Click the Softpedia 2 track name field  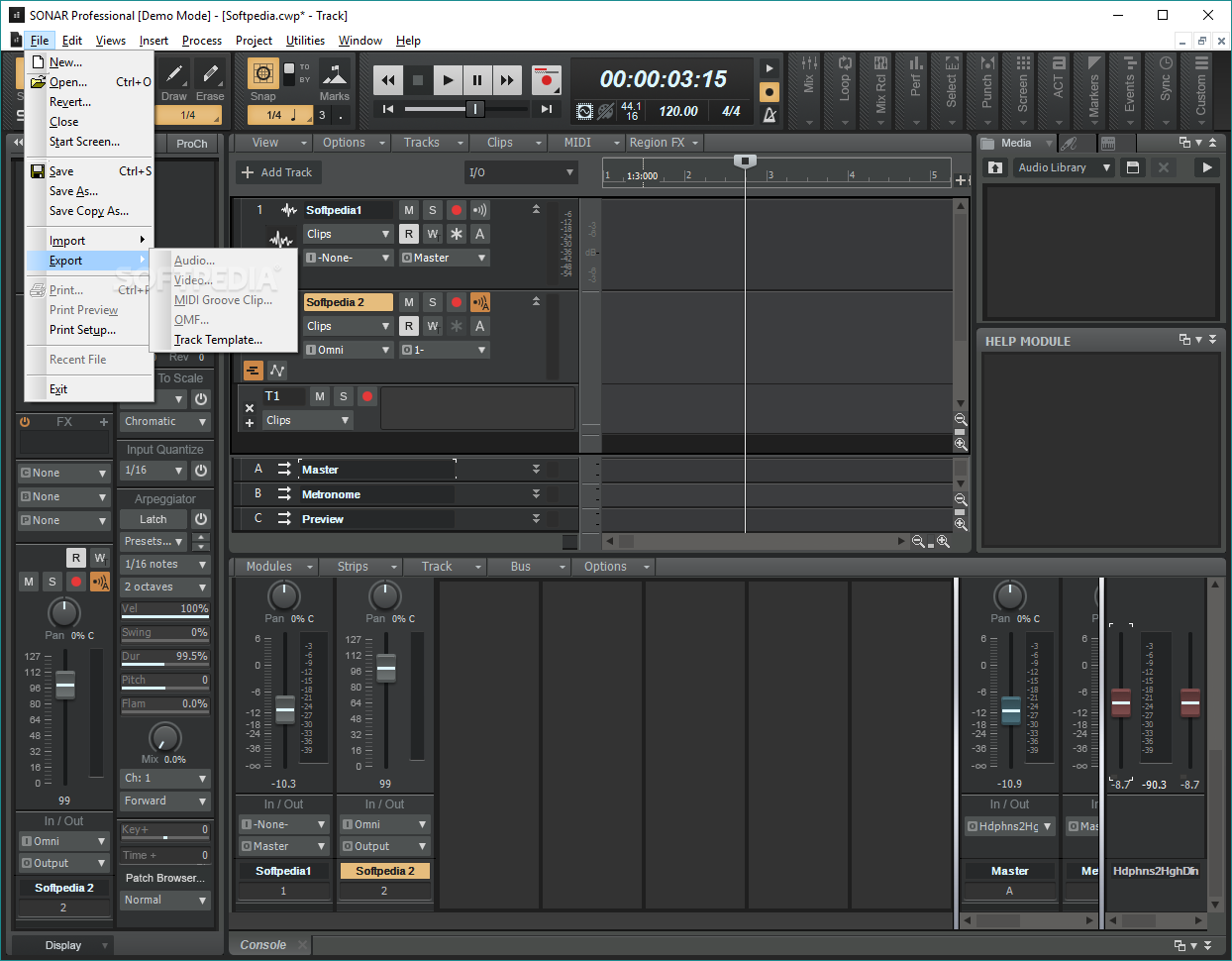pos(348,302)
